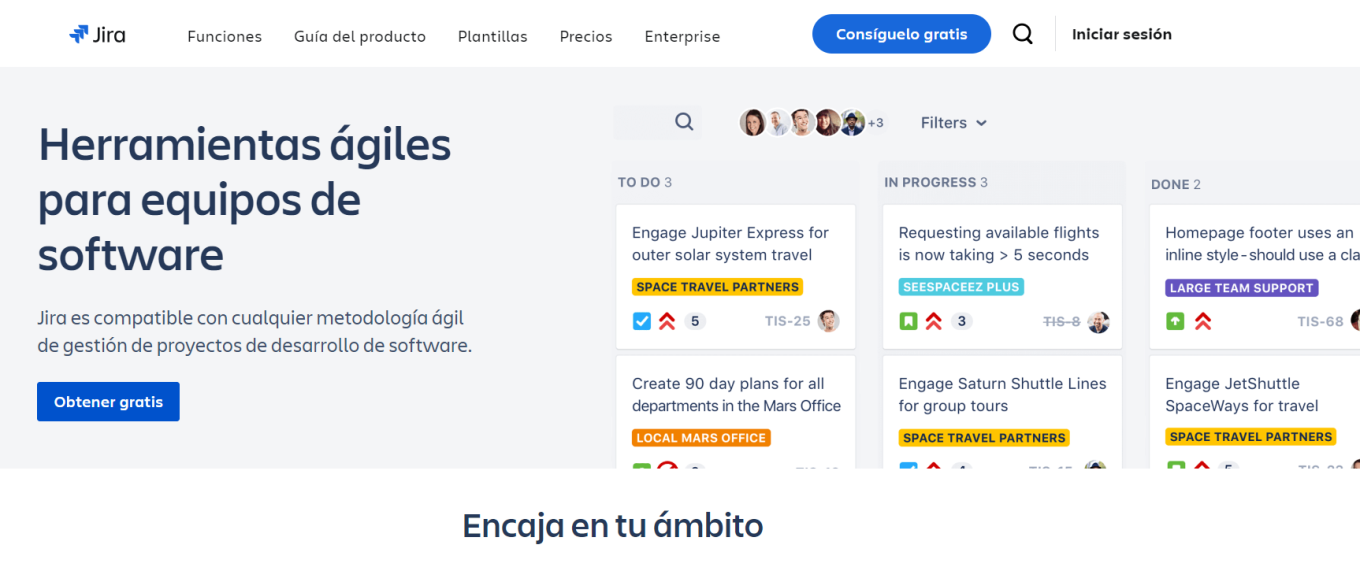Click SPACE TRAVEL PARTNERS label on JetShuttle card
Image resolution: width=1360 pixels, height=567 pixels.
click(1251, 437)
